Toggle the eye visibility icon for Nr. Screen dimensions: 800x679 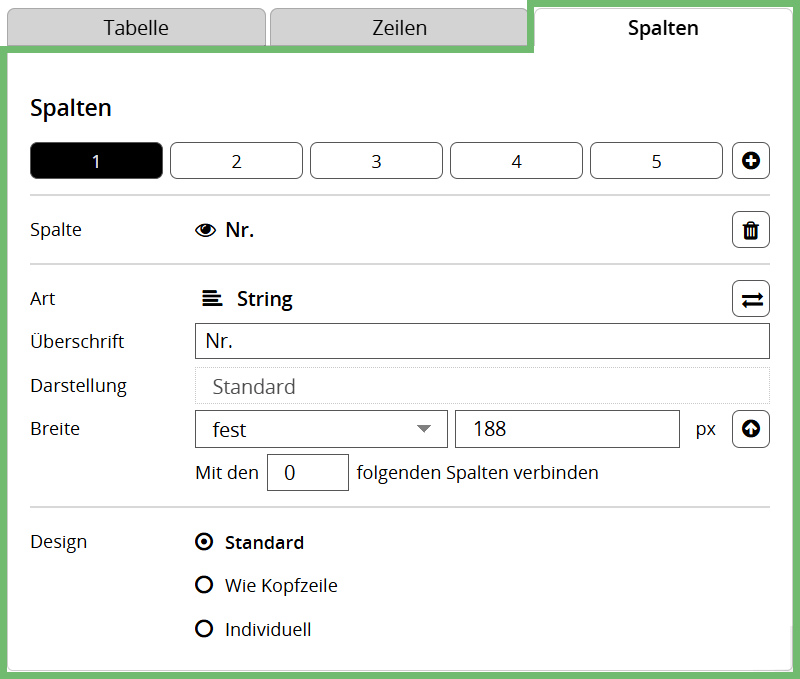(205, 230)
